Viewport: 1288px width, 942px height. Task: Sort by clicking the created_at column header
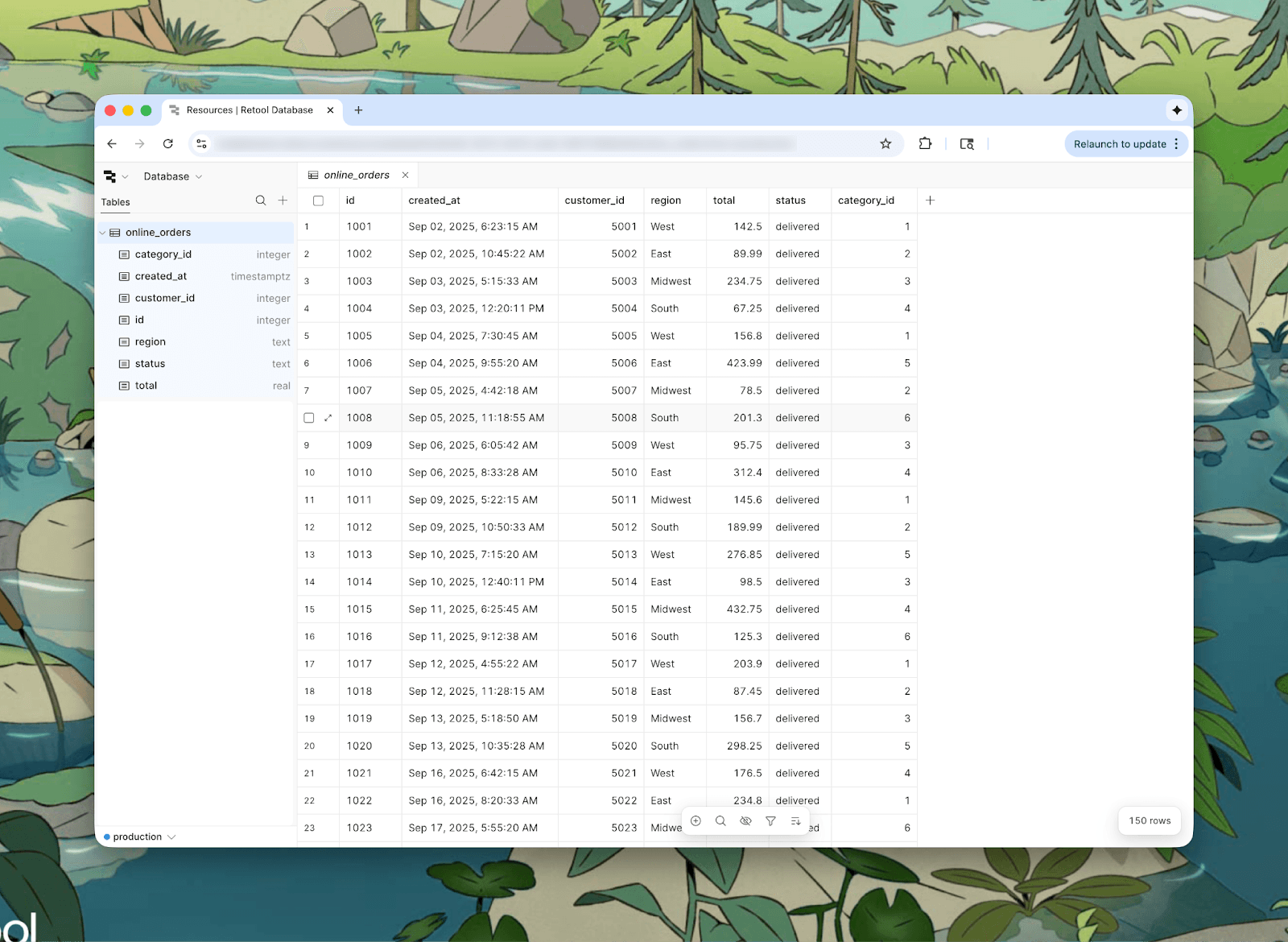click(435, 200)
